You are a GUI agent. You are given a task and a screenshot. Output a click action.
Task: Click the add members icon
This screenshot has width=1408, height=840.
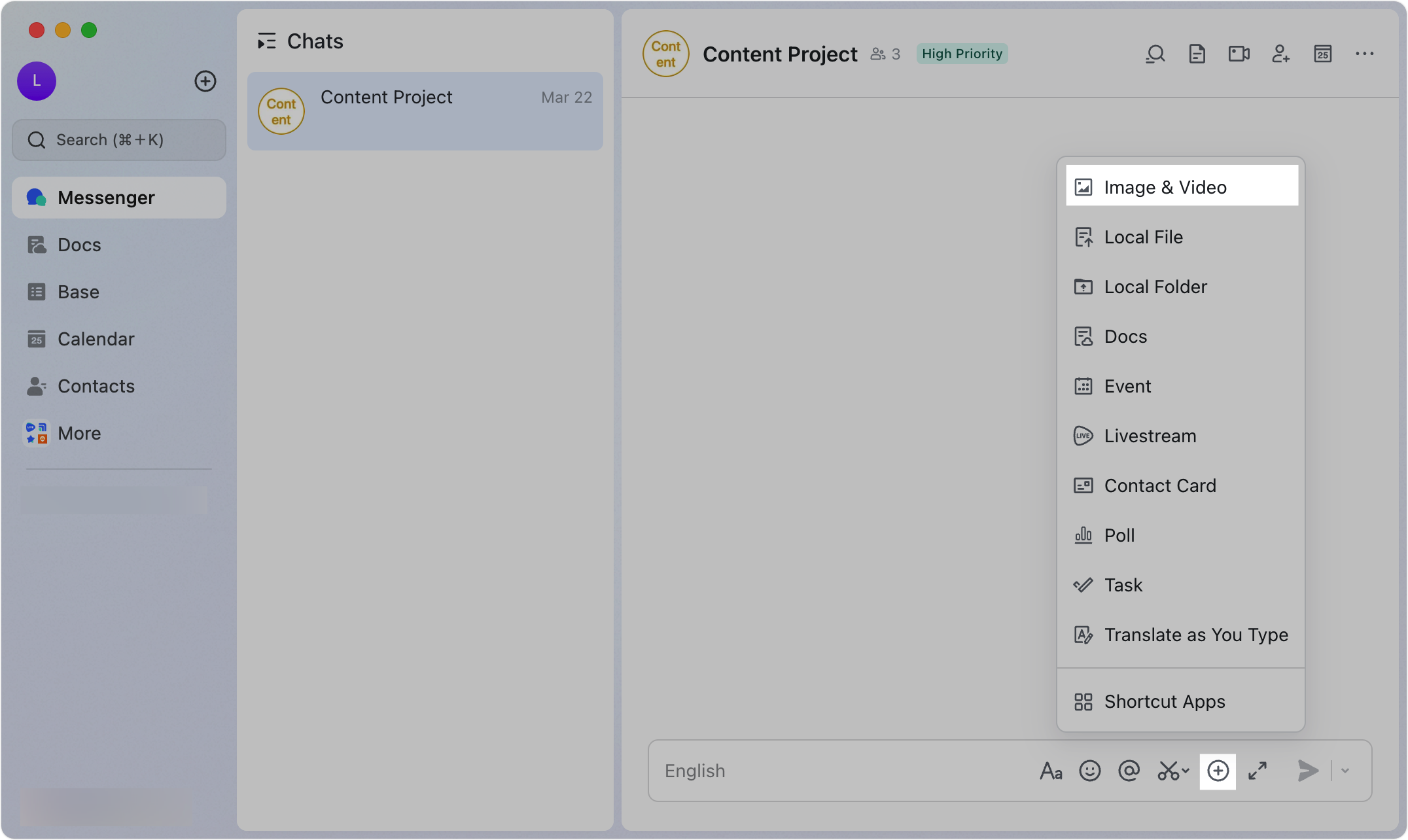point(1280,54)
